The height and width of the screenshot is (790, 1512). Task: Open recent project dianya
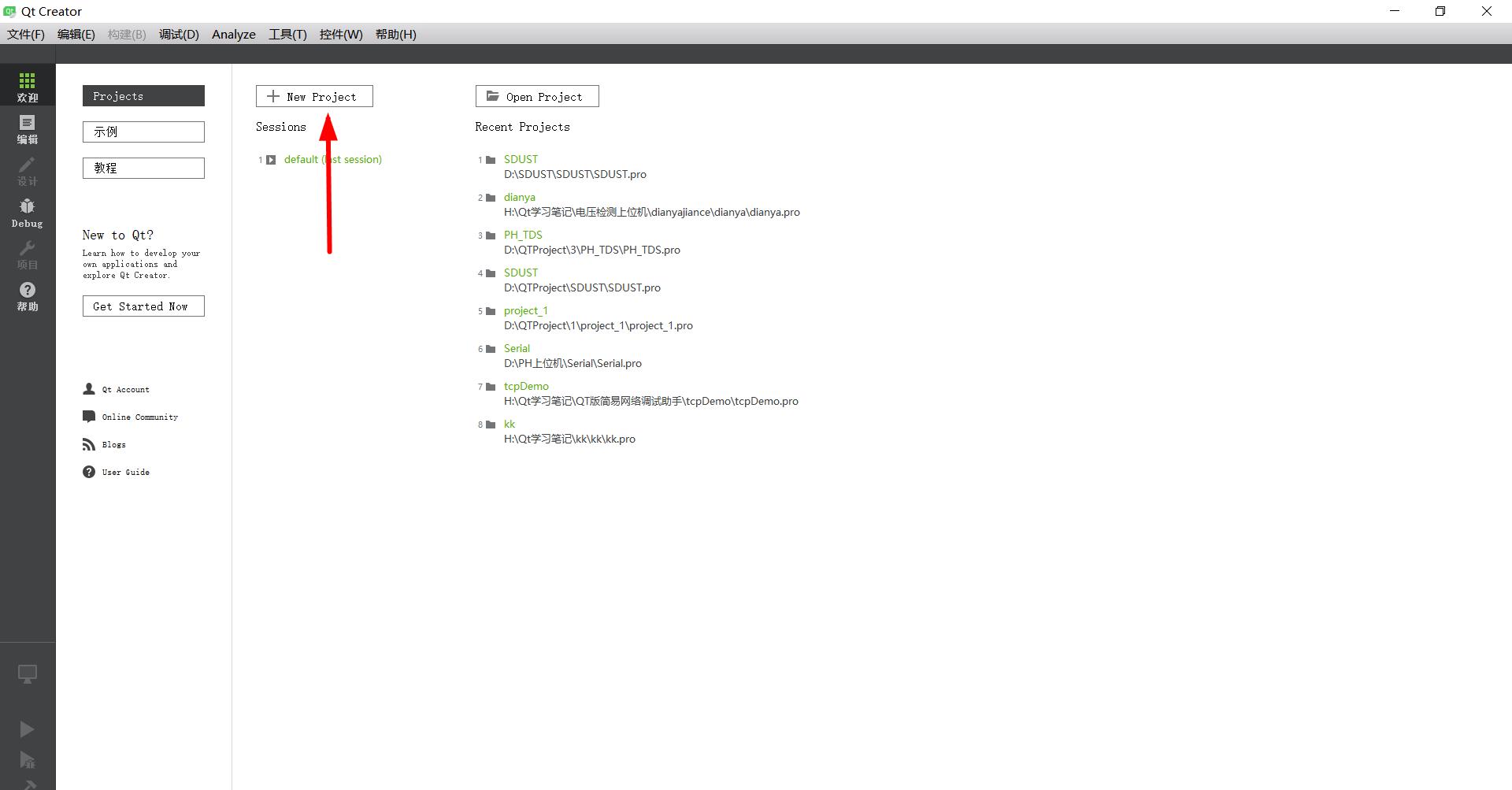click(x=520, y=197)
